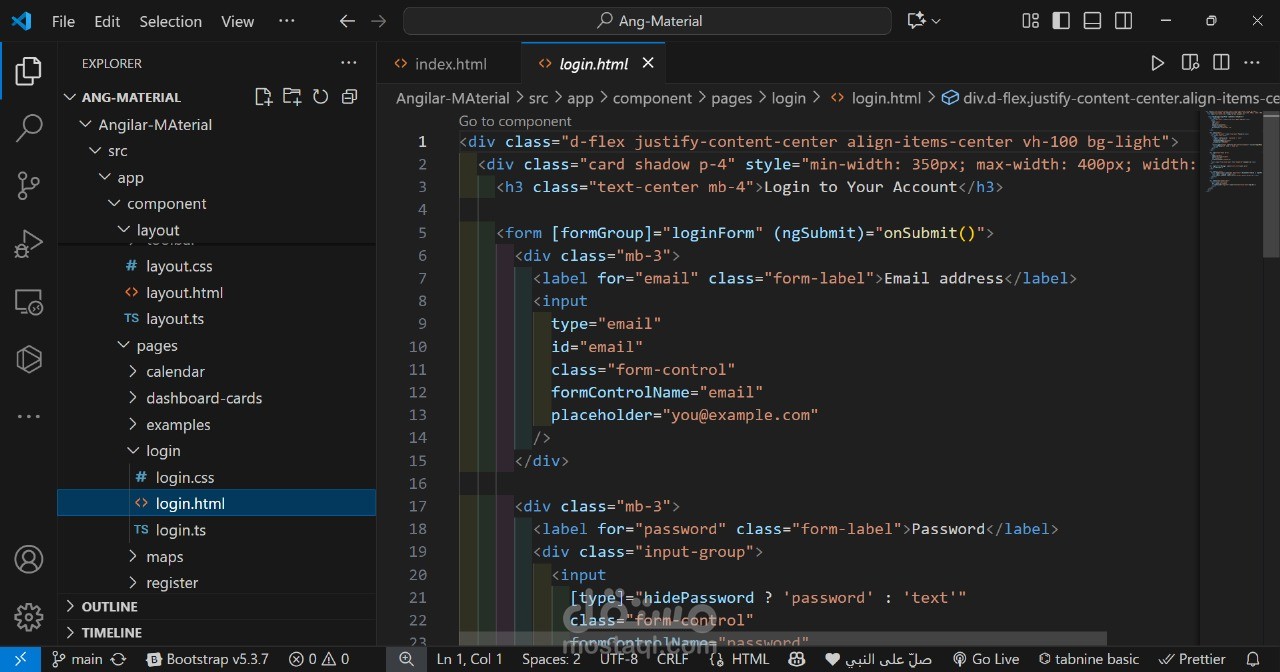Expand the dashboard-cards folder
The height and width of the screenshot is (672, 1280).
134,398
